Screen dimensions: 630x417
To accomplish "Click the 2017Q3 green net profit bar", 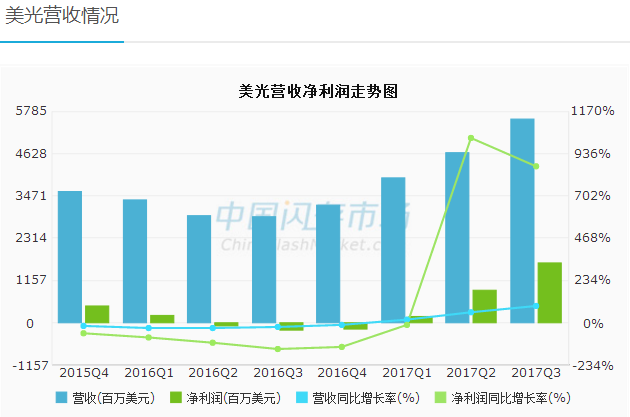I will point(550,293).
